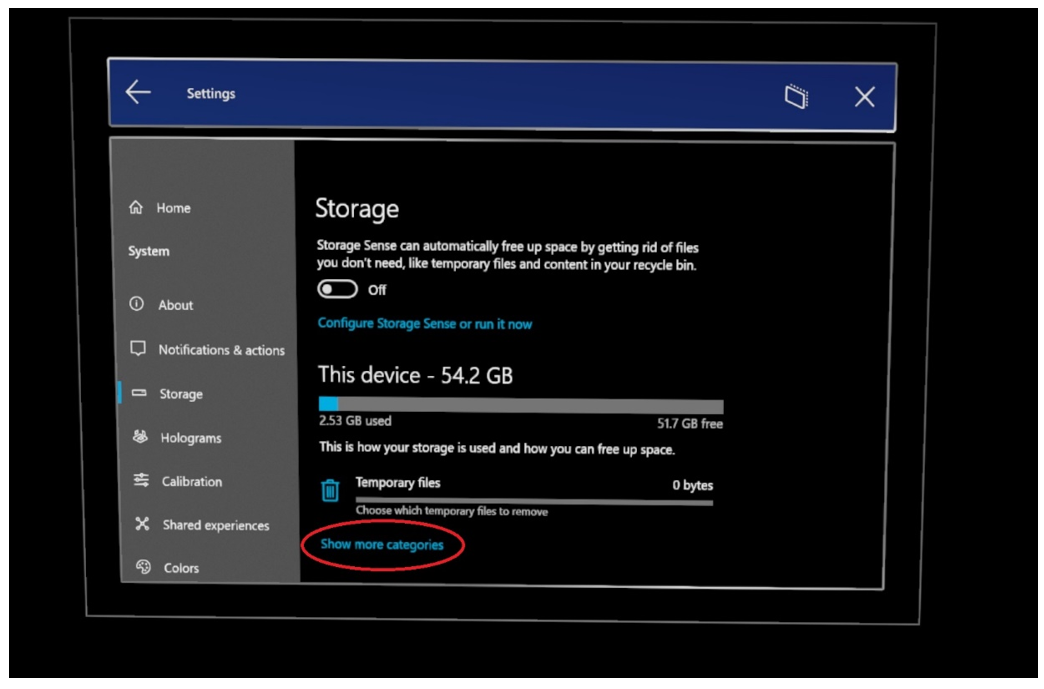The image size is (1044, 689).
Task: Click the 'This device - 54.2 GB' heading
Action: tap(415, 375)
